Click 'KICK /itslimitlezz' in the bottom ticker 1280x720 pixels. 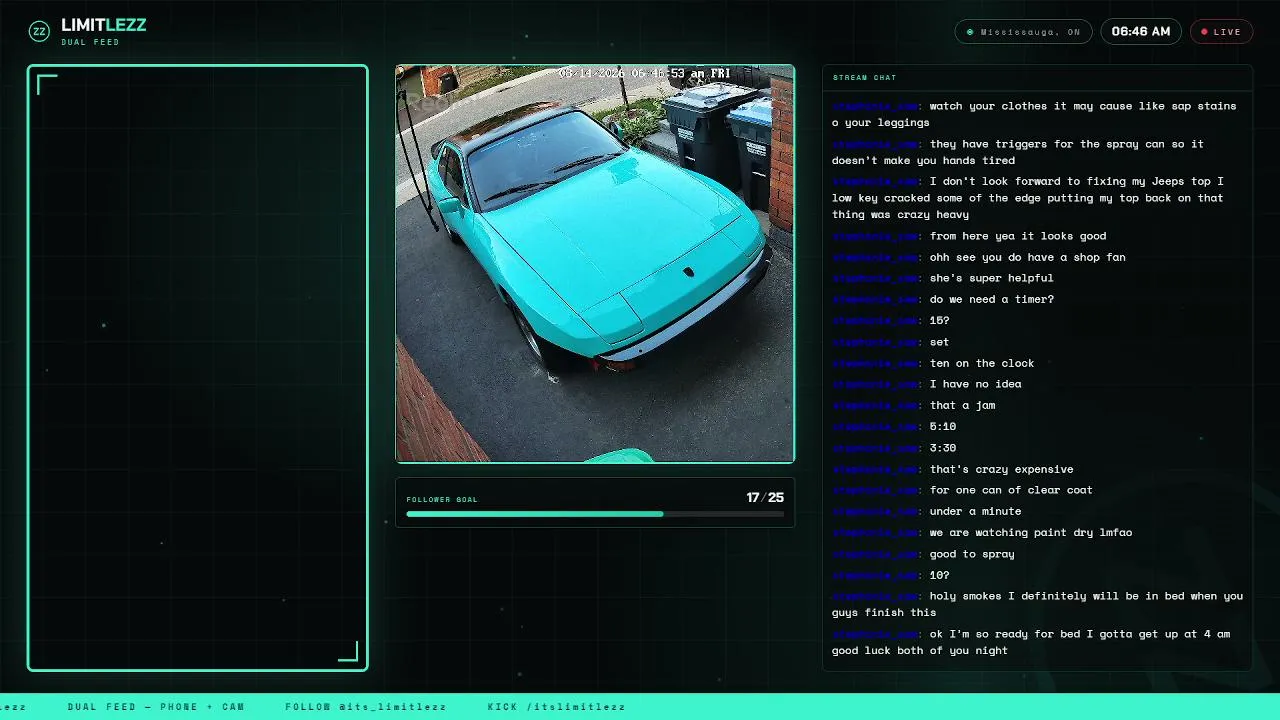point(557,707)
